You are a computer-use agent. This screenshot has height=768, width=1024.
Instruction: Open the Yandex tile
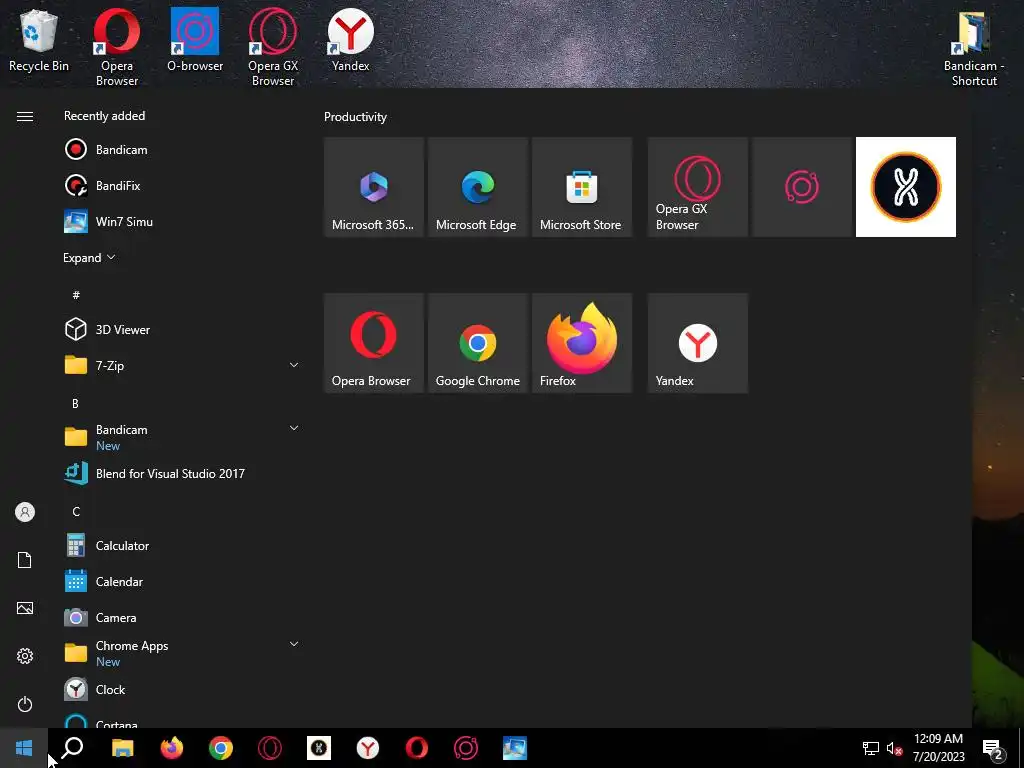[x=697, y=343]
